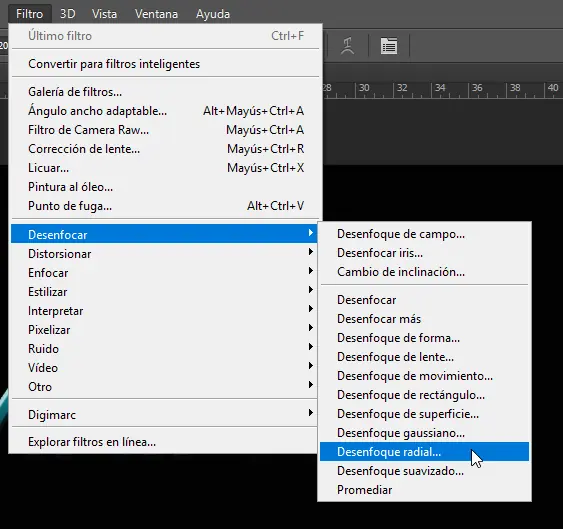Open the character and paragraph panels icon
This screenshot has width=563, height=529.
pyautogui.click(x=389, y=46)
